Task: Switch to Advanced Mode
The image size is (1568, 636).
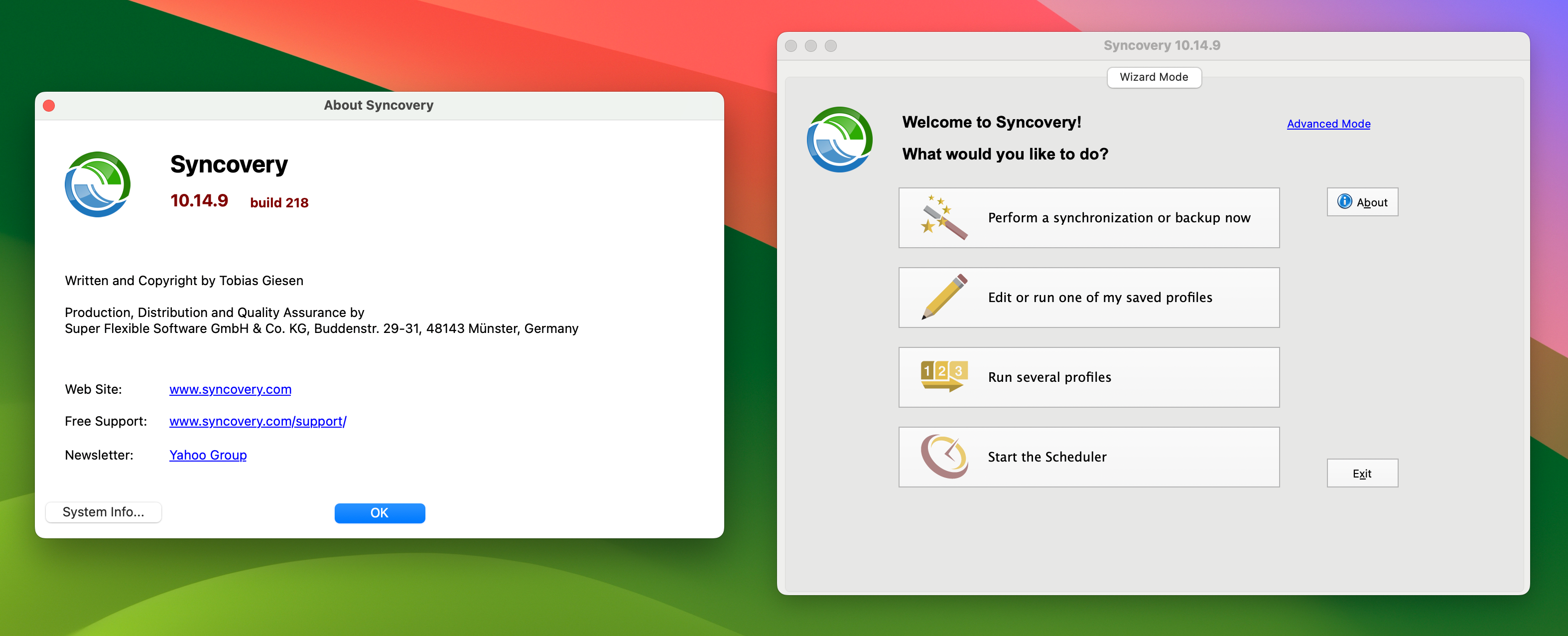Action: tap(1329, 124)
